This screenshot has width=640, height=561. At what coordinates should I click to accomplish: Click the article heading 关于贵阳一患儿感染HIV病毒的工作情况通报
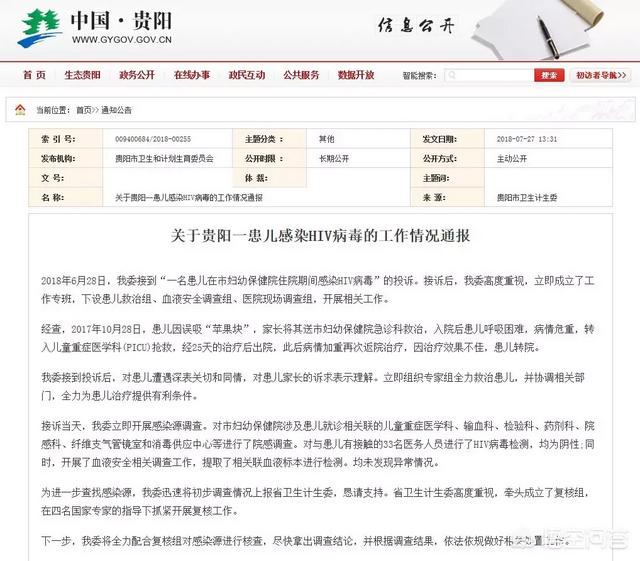point(320,236)
